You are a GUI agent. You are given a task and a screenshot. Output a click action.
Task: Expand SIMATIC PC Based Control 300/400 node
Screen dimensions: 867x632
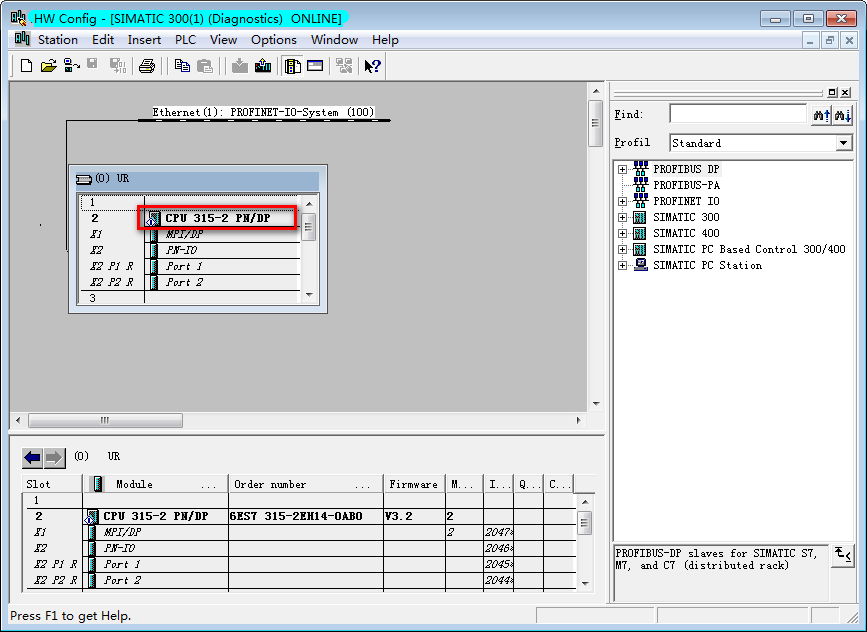coord(623,249)
